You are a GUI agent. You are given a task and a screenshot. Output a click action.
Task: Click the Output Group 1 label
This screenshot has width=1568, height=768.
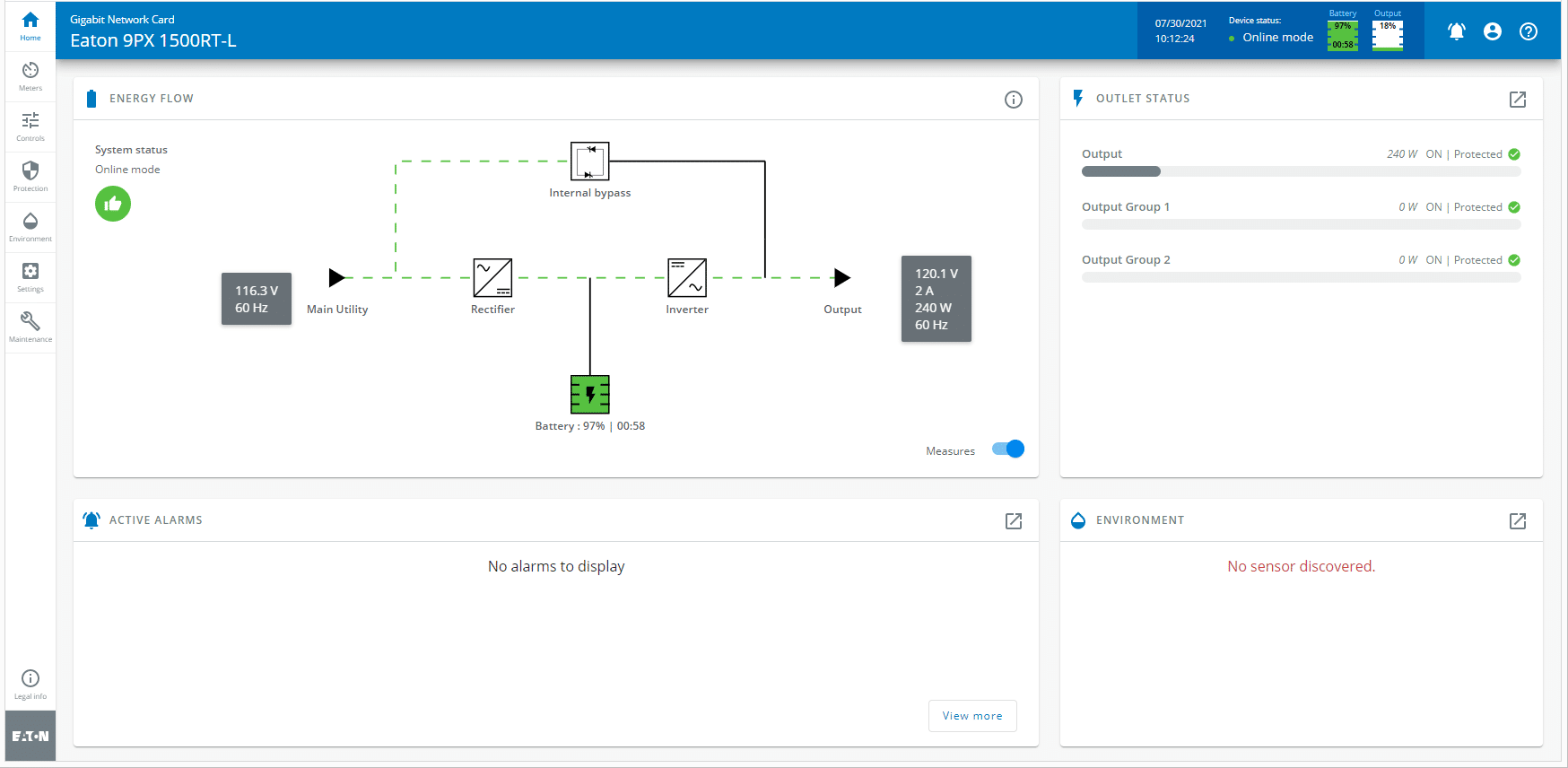1126,207
